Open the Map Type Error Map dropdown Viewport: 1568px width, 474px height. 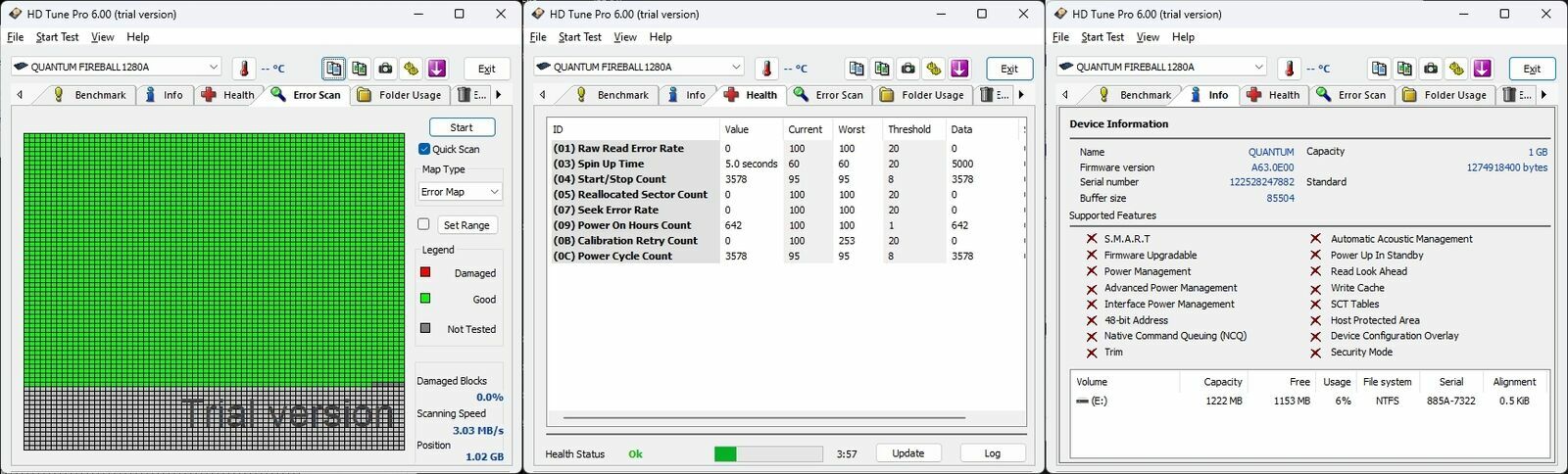click(461, 192)
